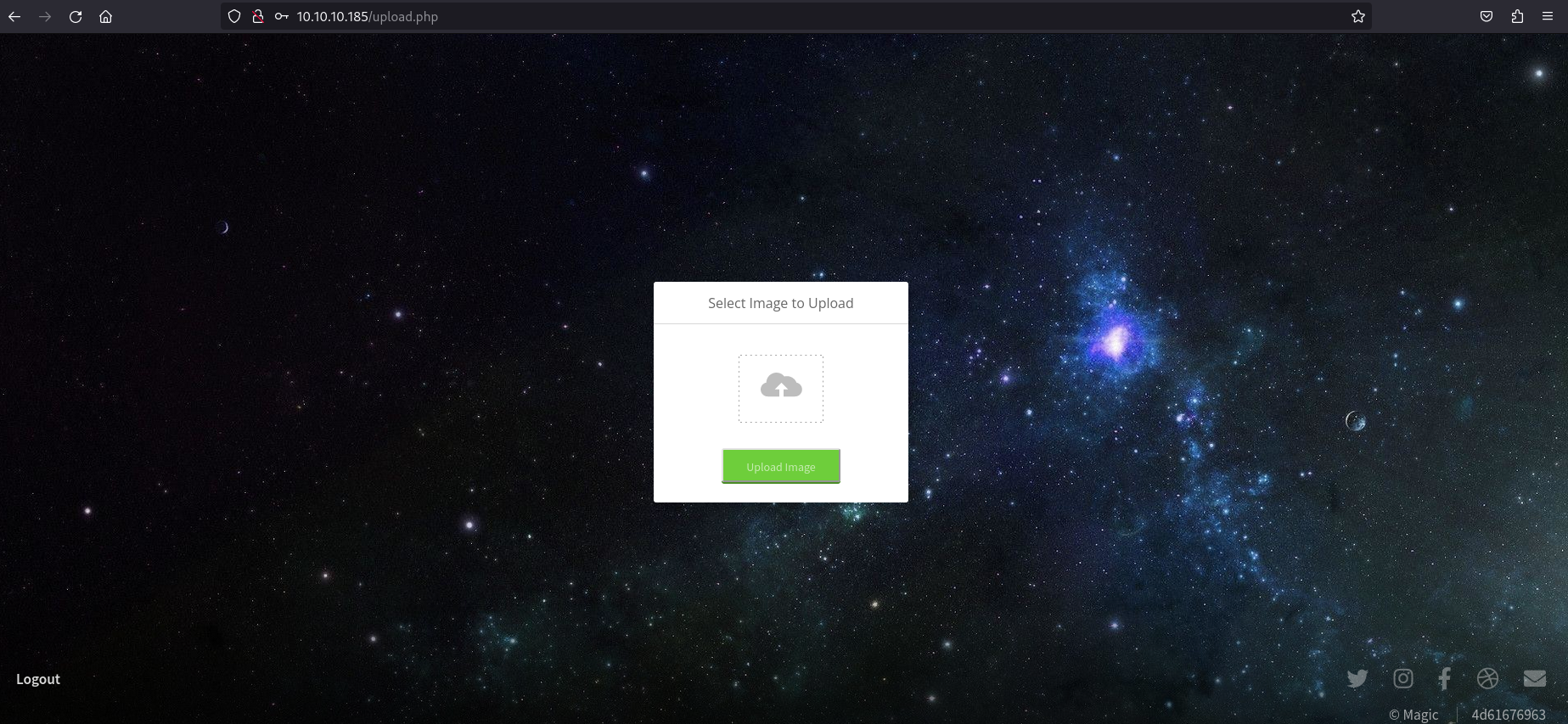Click the email envelope icon
1568x724 pixels.
click(x=1535, y=678)
